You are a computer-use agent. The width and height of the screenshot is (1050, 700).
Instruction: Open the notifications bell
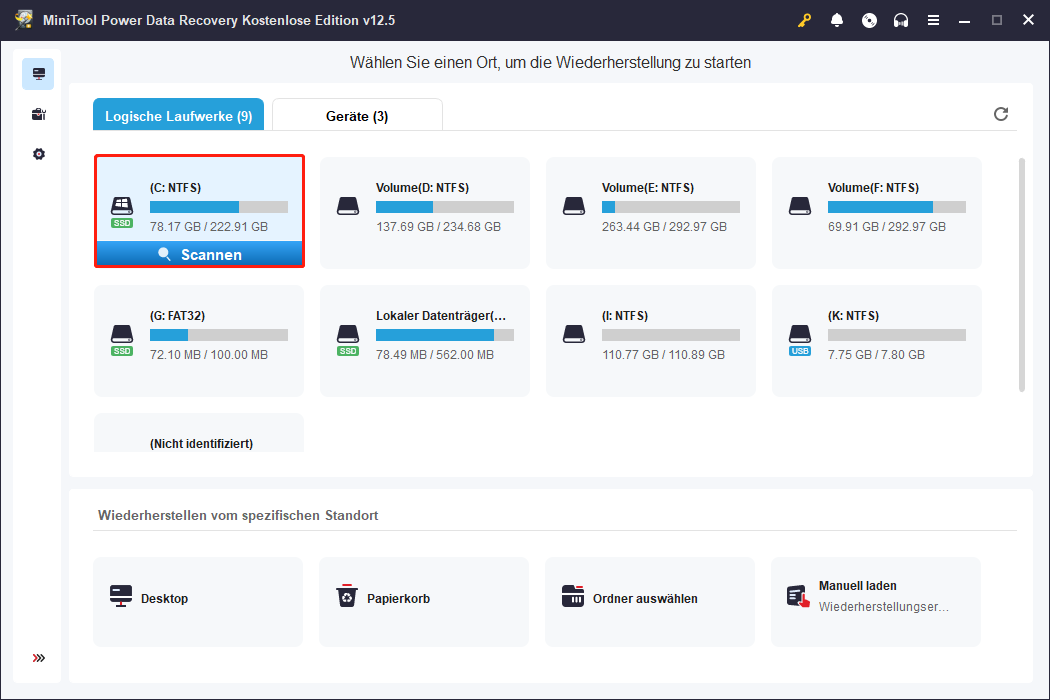836,20
